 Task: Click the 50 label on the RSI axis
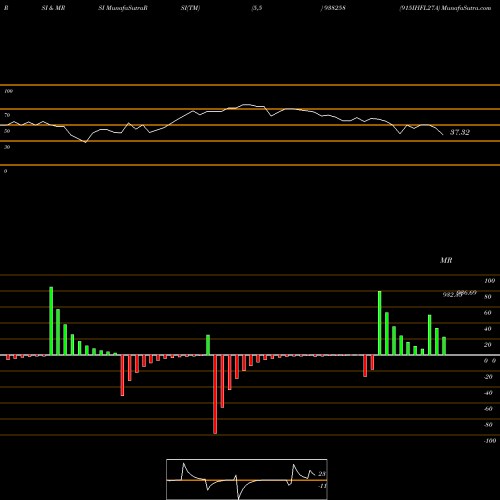pos(7,131)
